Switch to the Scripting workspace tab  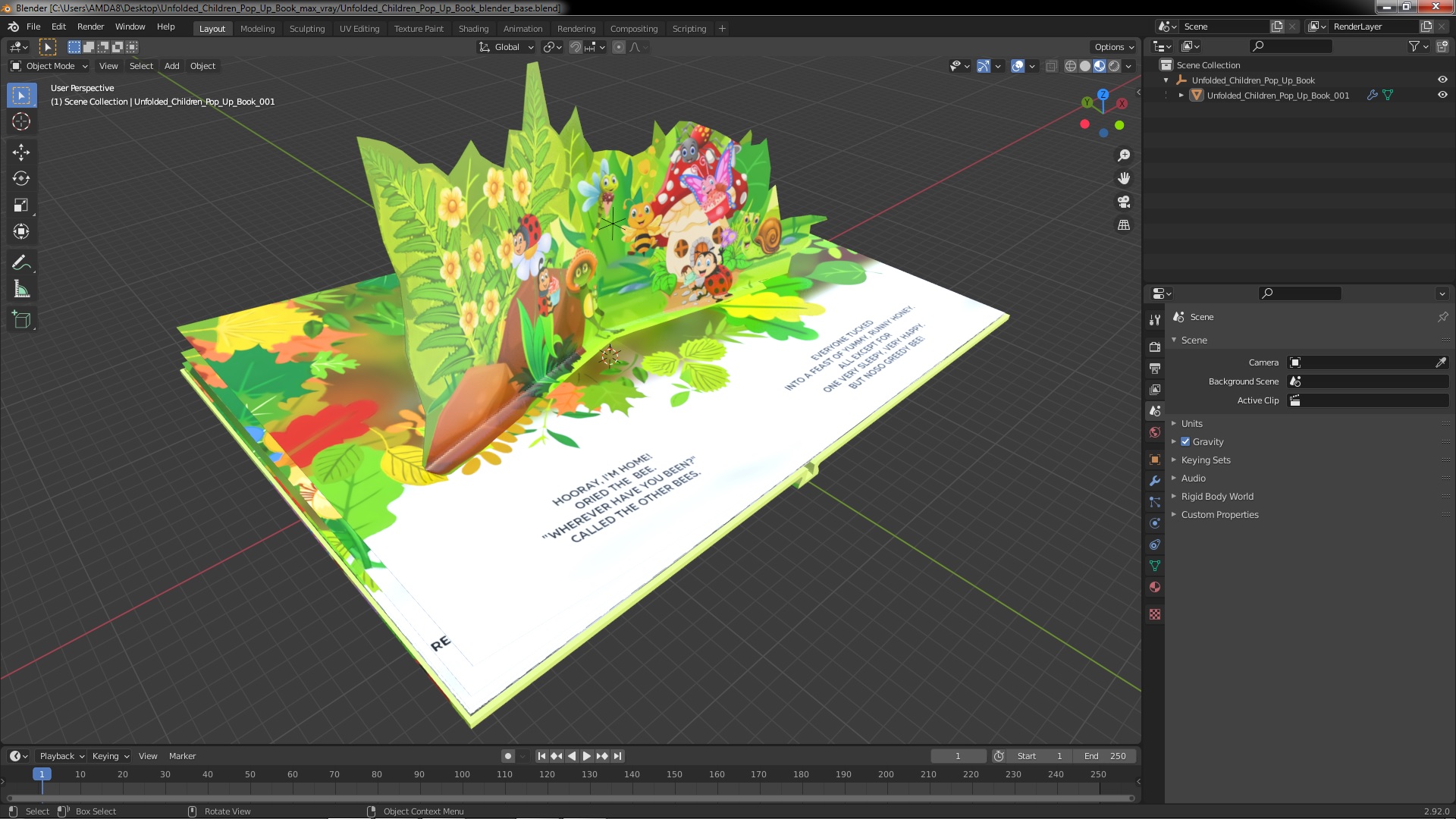coord(689,29)
